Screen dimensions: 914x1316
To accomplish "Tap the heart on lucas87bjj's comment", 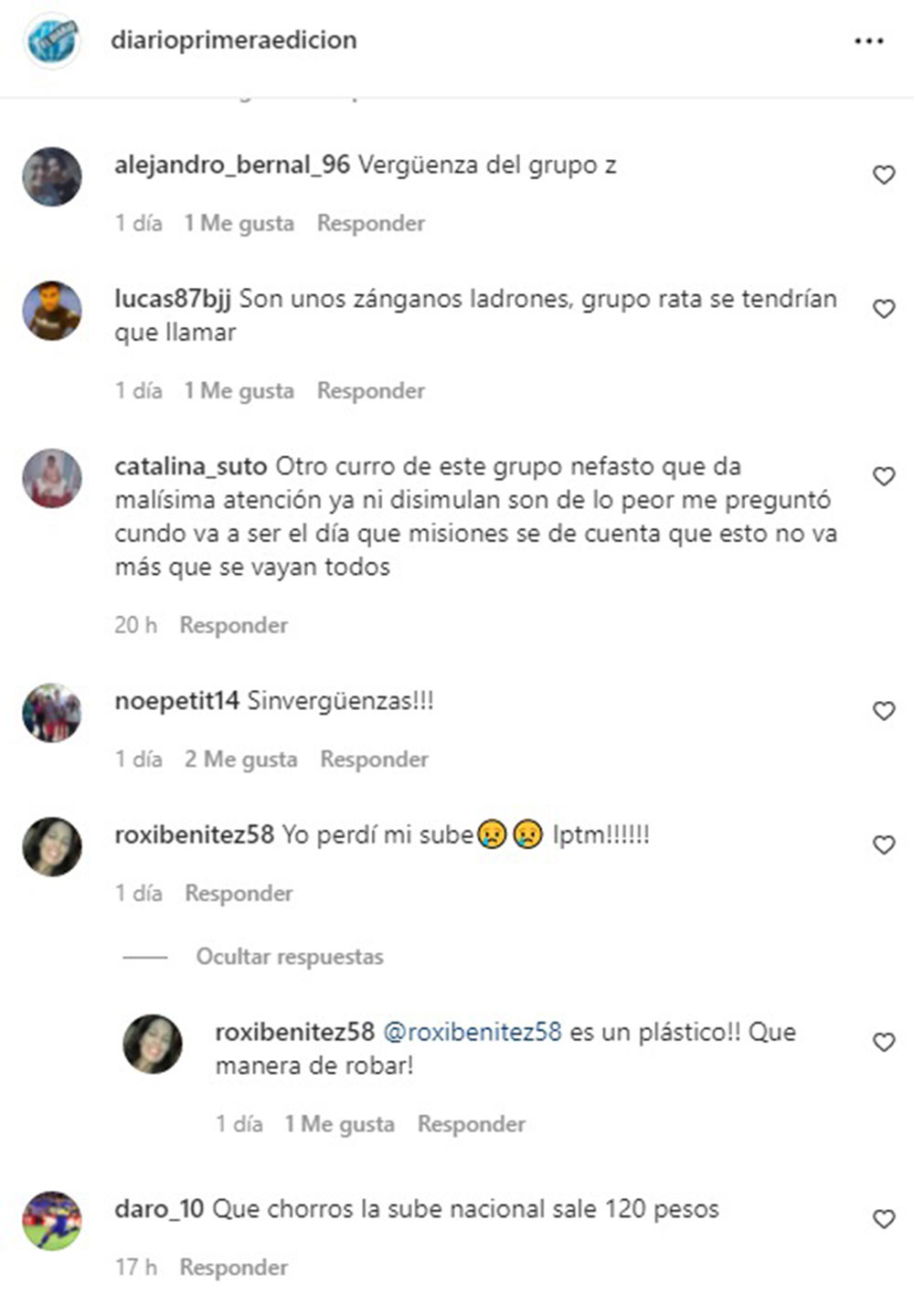I will [x=884, y=309].
